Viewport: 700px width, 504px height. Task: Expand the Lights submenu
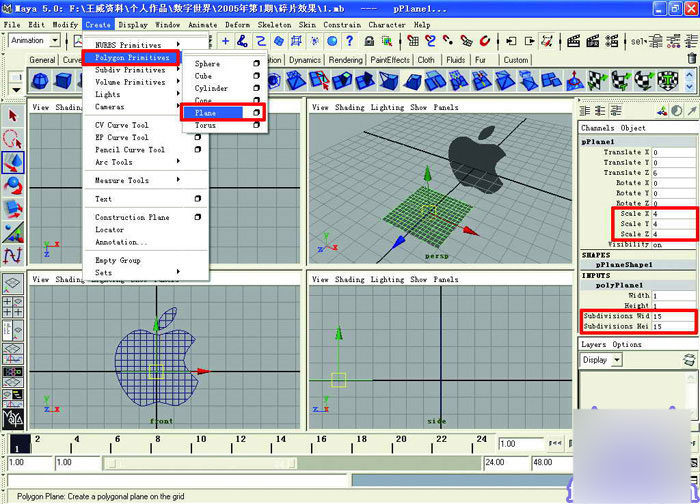coord(178,94)
